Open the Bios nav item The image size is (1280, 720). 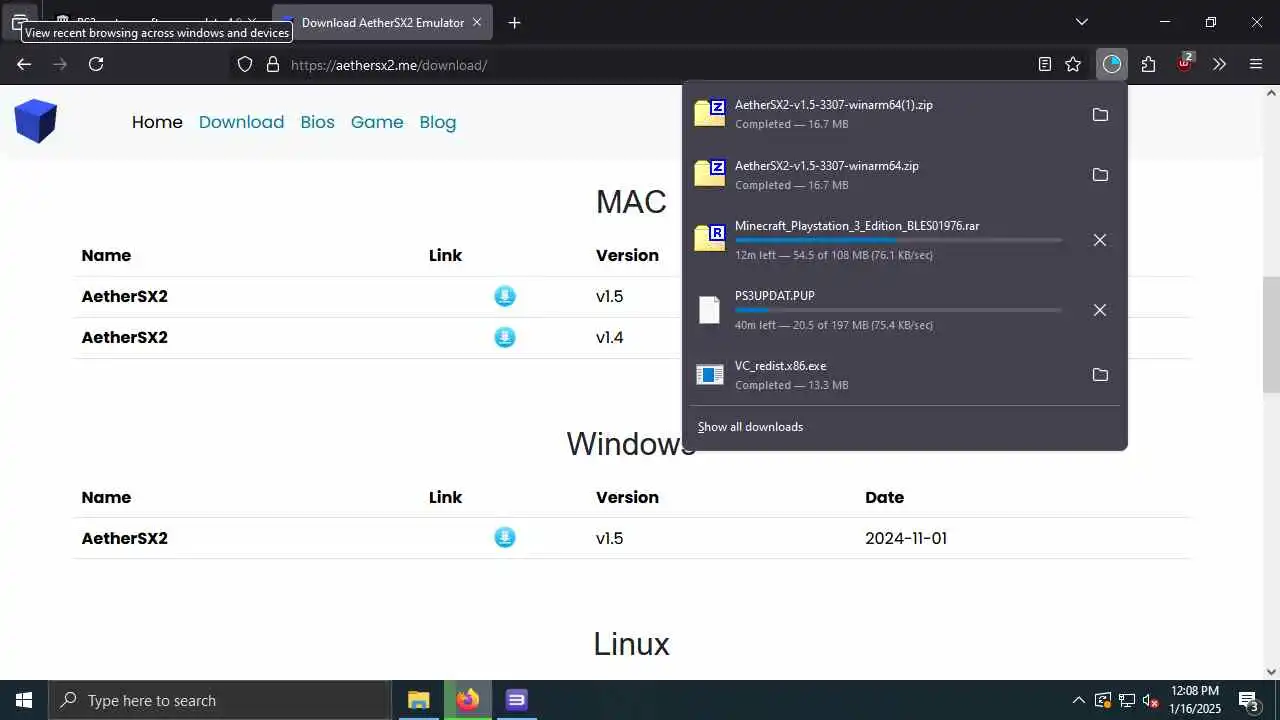click(x=317, y=122)
